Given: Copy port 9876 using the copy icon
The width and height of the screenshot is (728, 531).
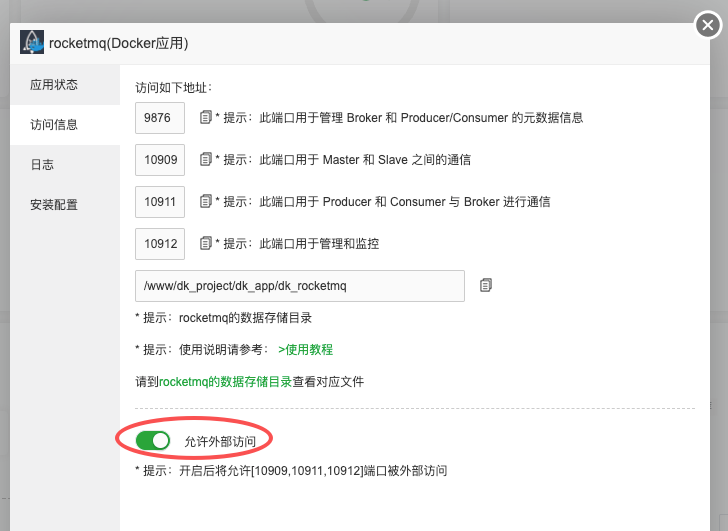Looking at the screenshot, I should (205, 118).
